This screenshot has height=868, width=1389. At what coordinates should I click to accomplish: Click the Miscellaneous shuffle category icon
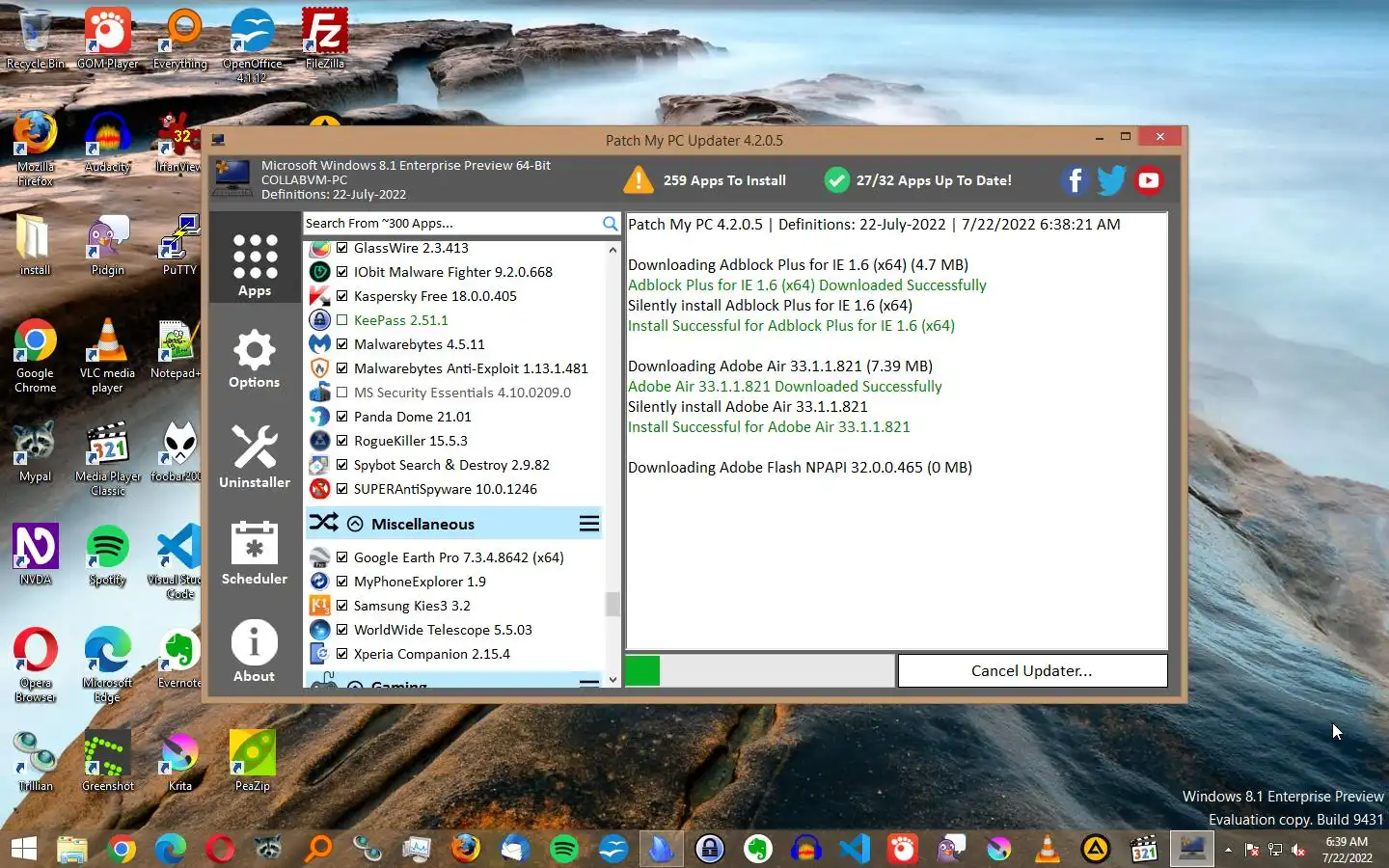pyautogui.click(x=323, y=523)
